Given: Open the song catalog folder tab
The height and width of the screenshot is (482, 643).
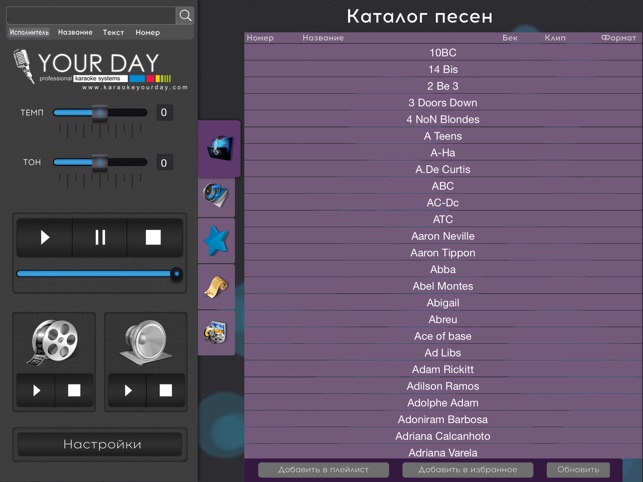Looking at the screenshot, I should tap(219, 148).
